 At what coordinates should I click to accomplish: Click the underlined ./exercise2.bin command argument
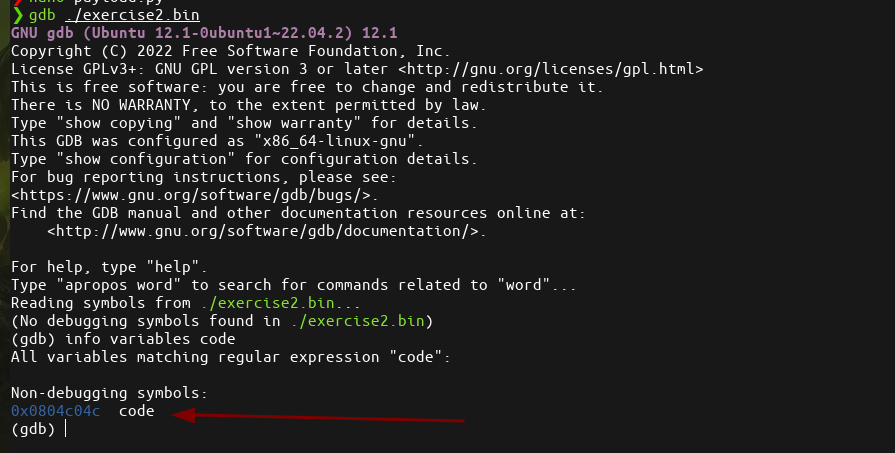(x=132, y=15)
